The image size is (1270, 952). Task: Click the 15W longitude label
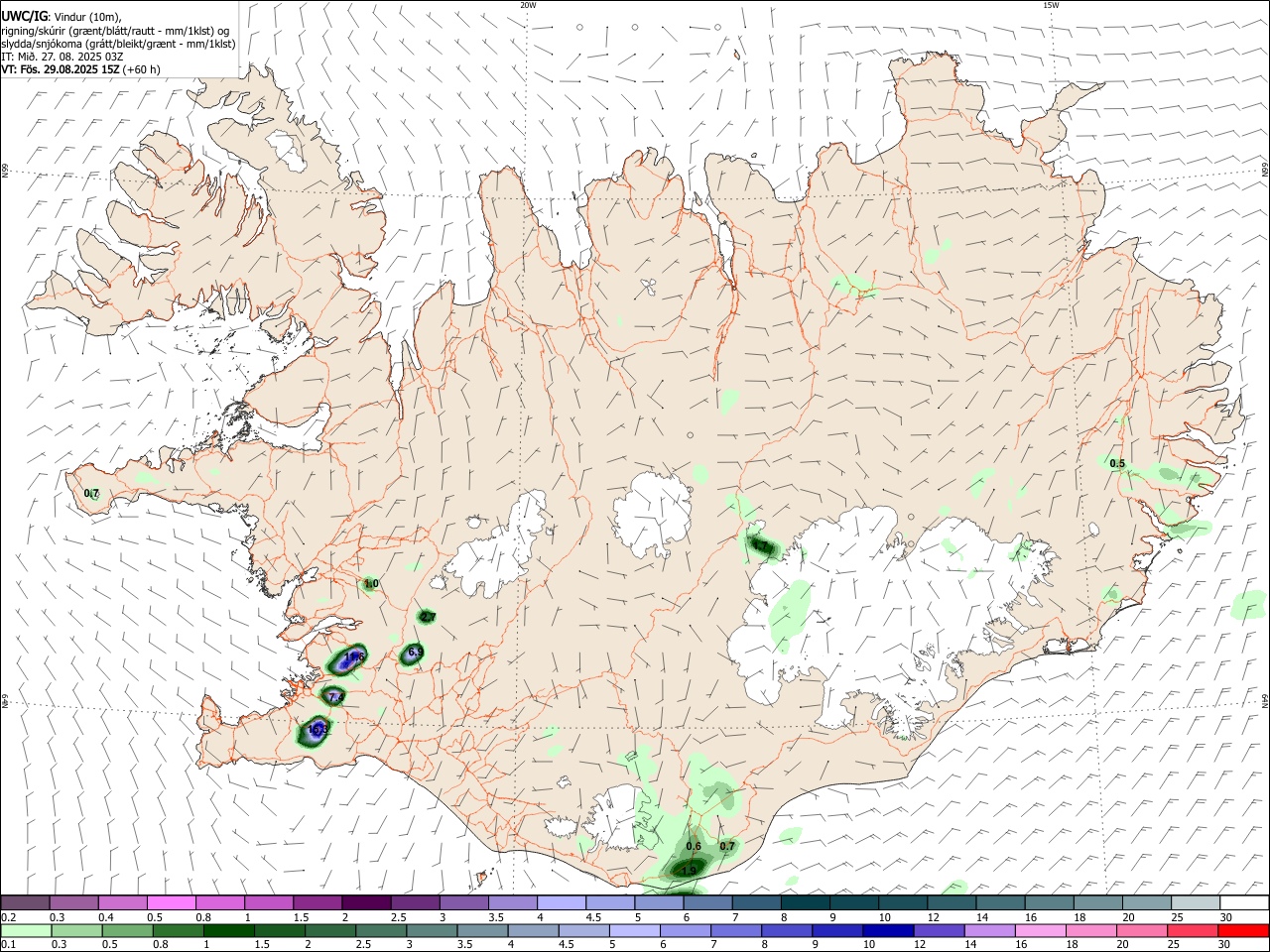(1051, 5)
